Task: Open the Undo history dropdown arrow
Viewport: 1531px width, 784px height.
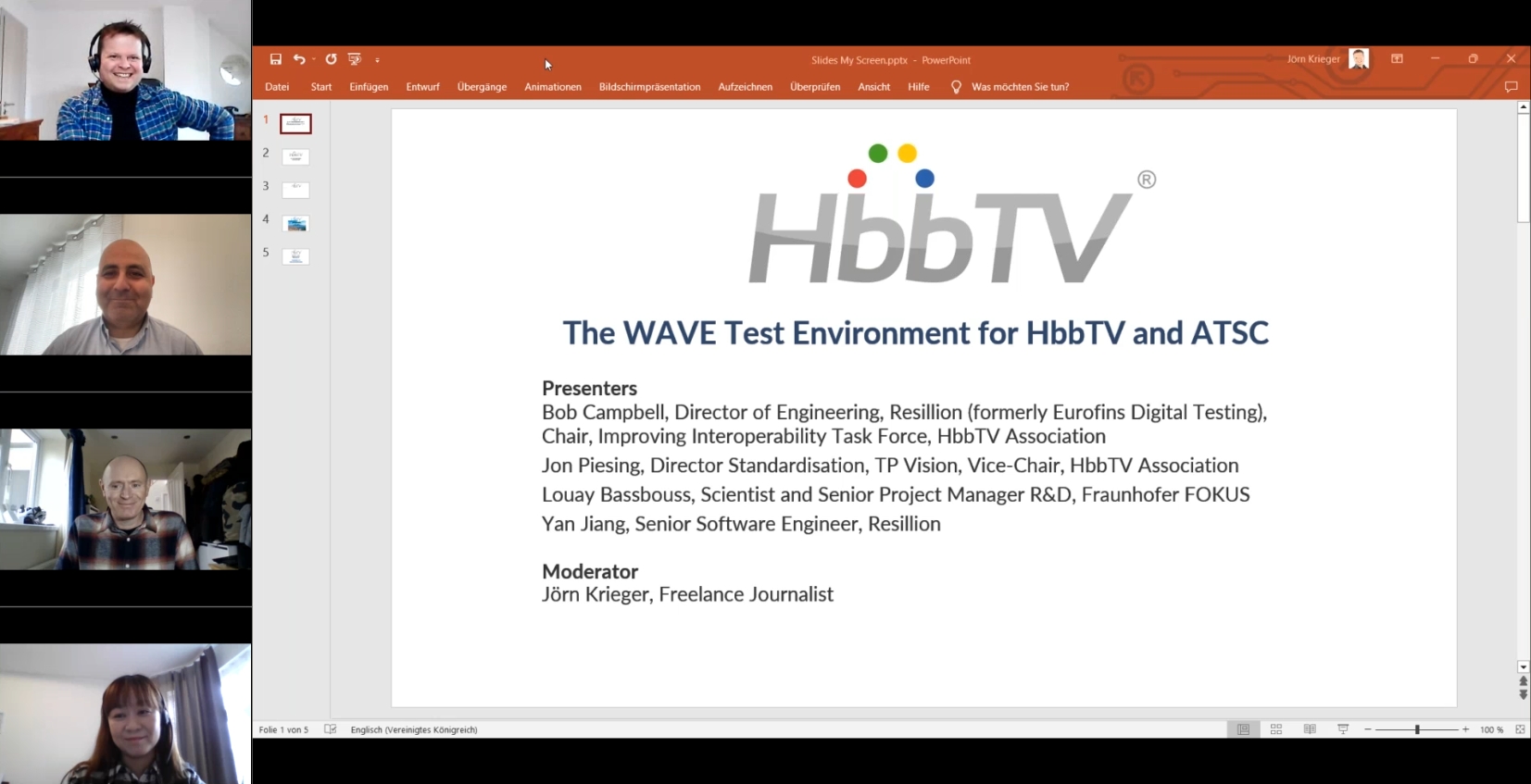Action: click(x=314, y=59)
